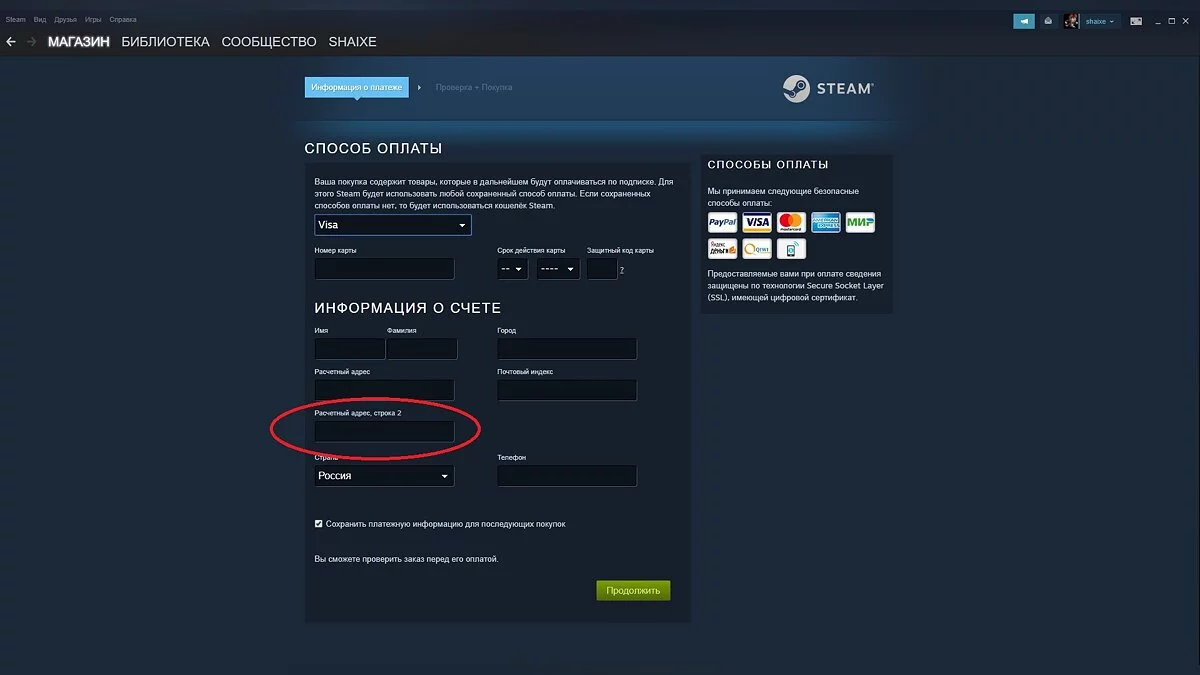This screenshot has width=1200, height=675.
Task: Switch to Big Picture mode icon
Action: tap(1136, 20)
